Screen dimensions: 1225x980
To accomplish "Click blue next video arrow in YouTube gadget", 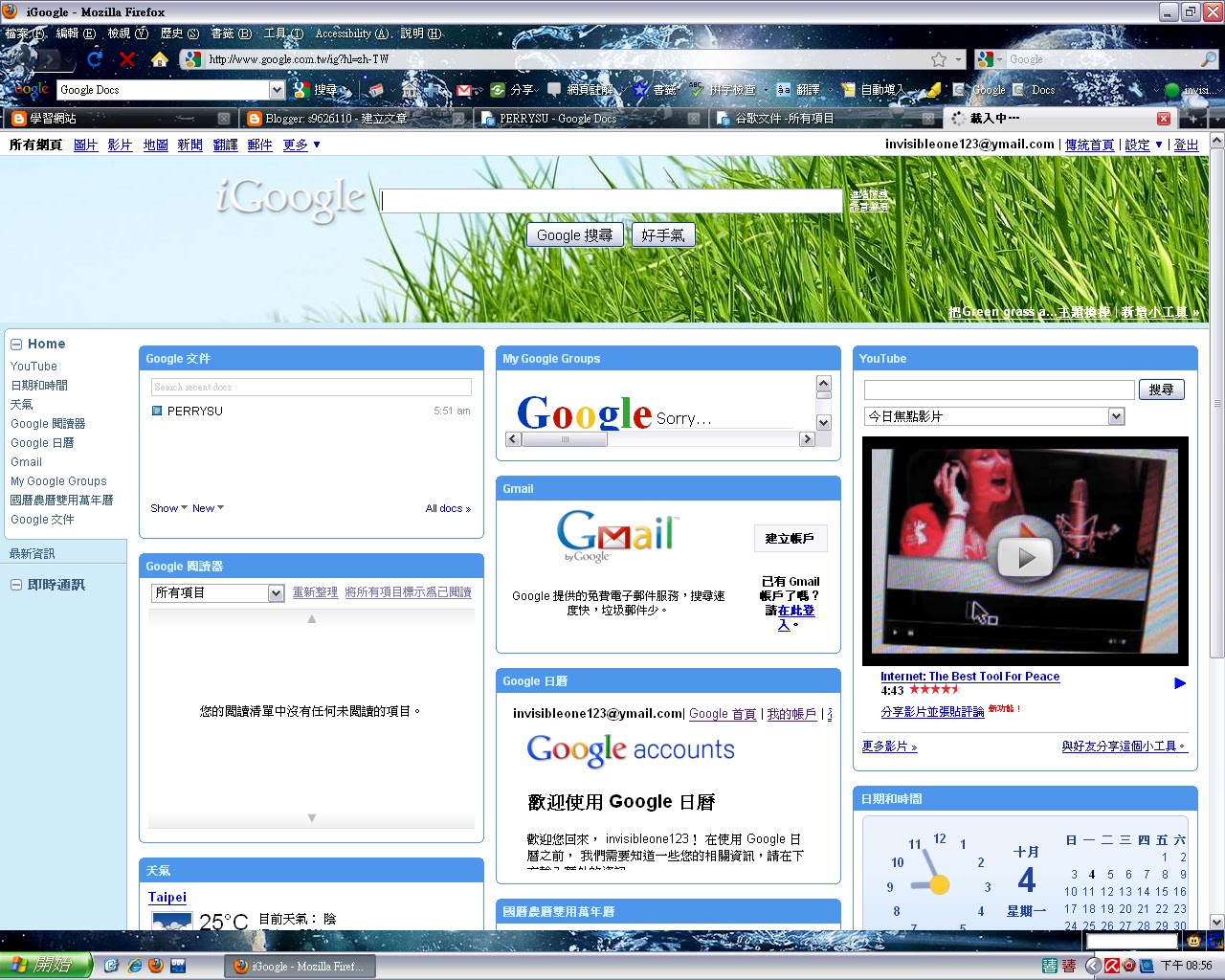I will [x=1180, y=683].
